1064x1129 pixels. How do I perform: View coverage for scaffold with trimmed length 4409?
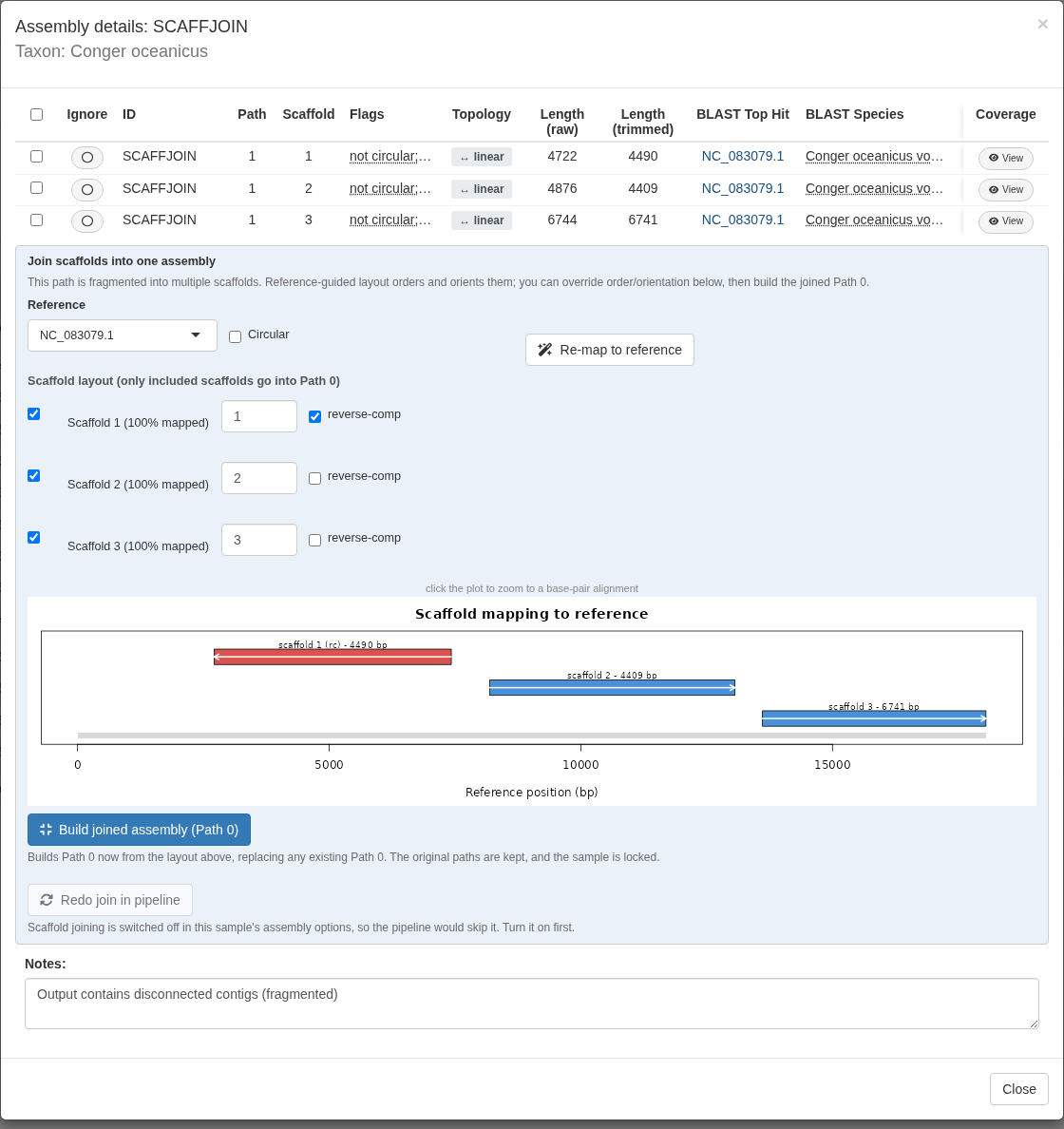(x=1006, y=189)
